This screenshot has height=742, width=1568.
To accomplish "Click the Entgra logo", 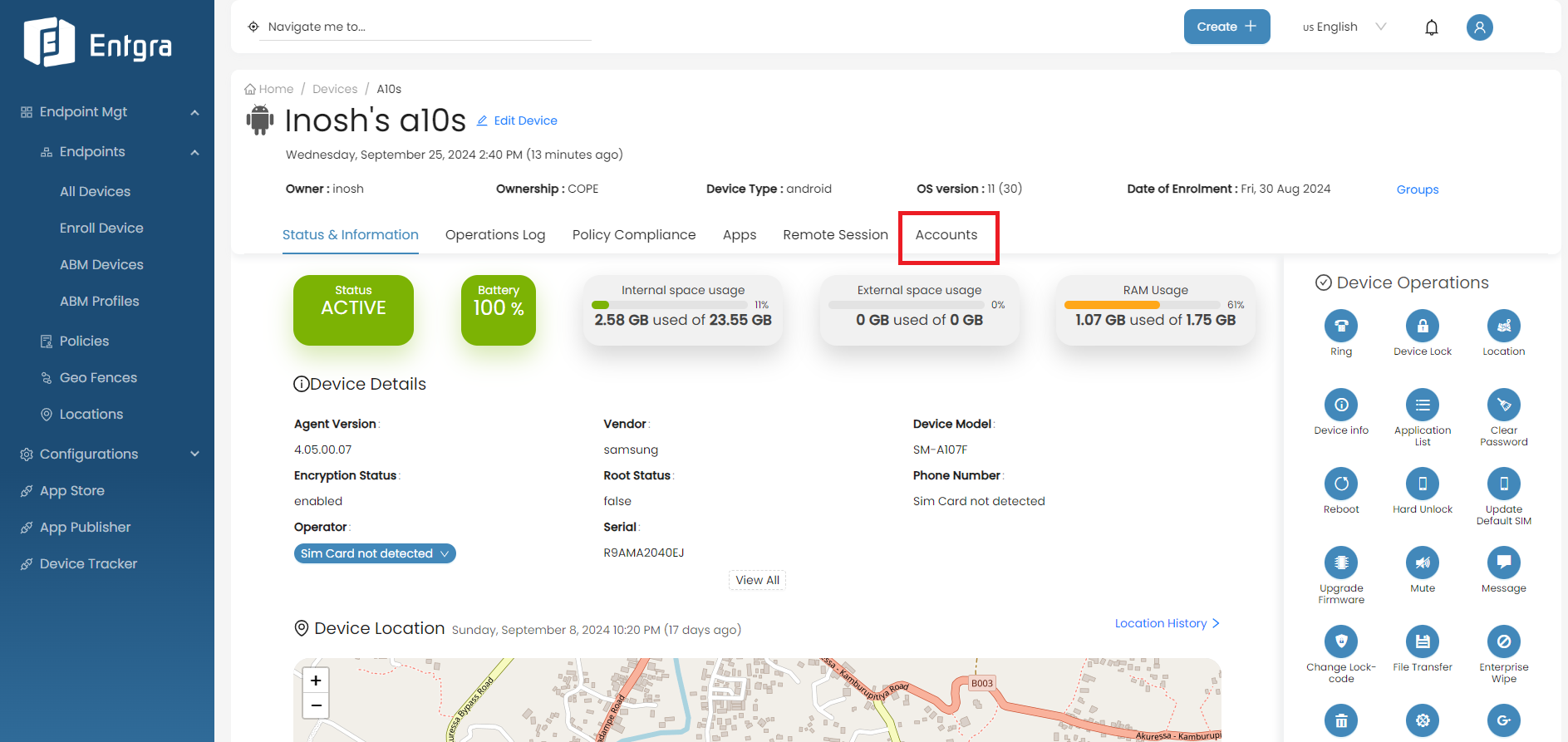I will tap(98, 42).
